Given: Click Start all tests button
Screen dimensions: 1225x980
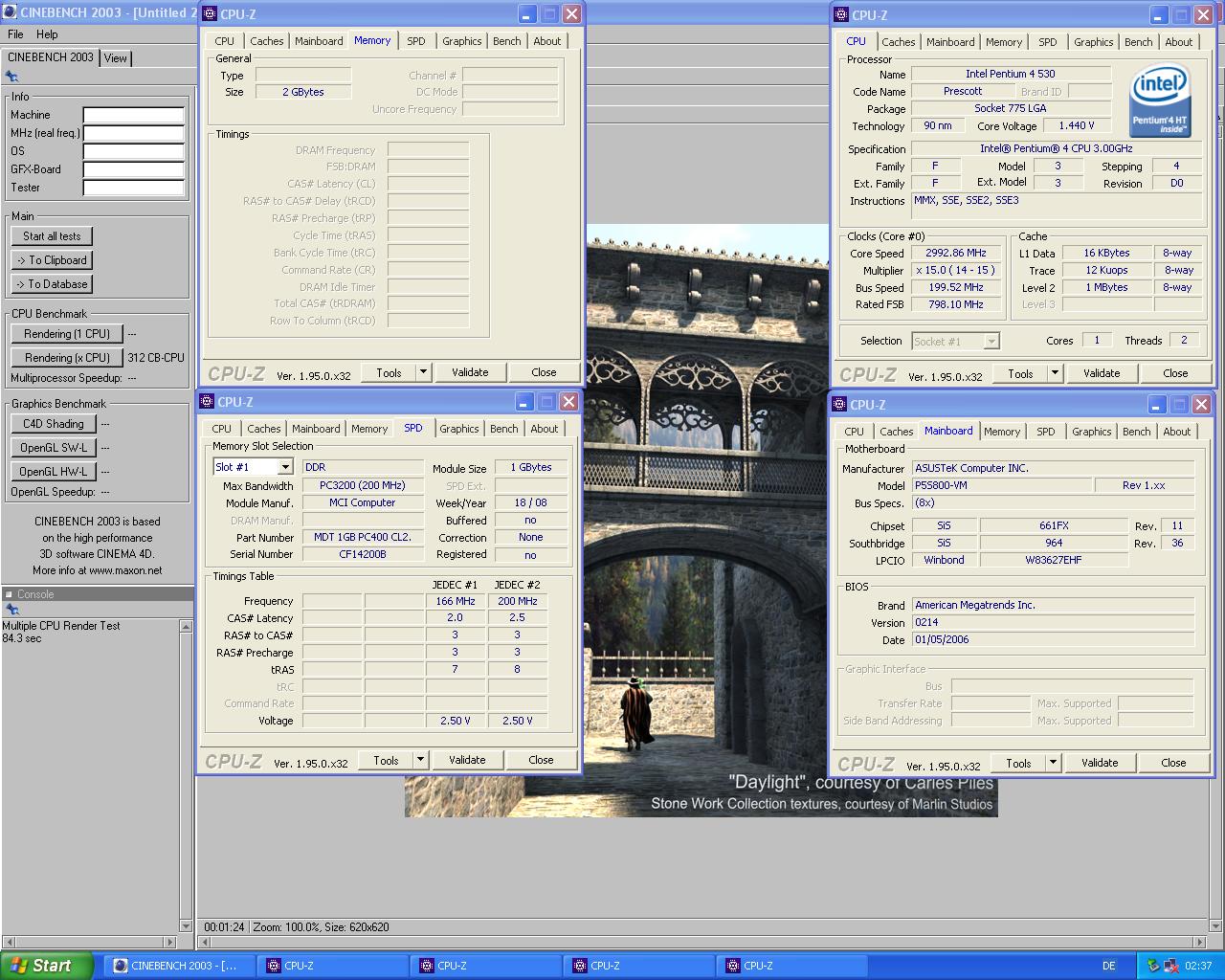Looking at the screenshot, I should [x=53, y=236].
